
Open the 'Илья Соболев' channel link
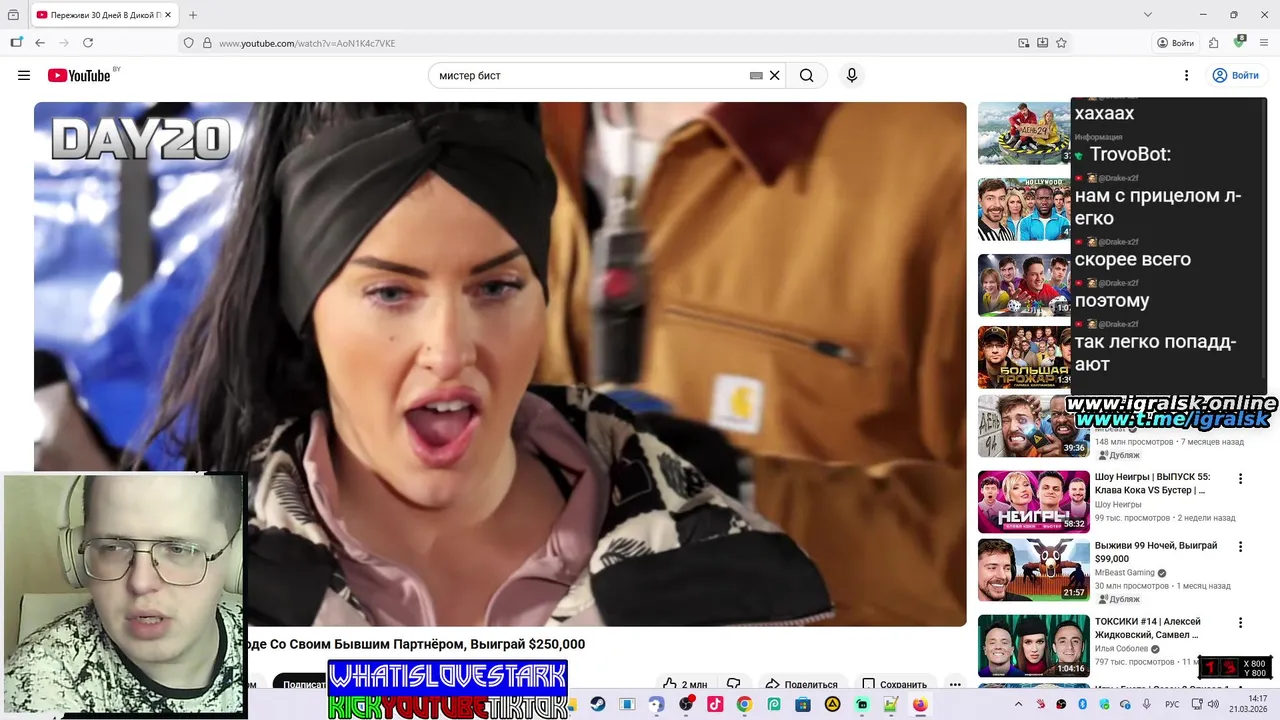1122,649
